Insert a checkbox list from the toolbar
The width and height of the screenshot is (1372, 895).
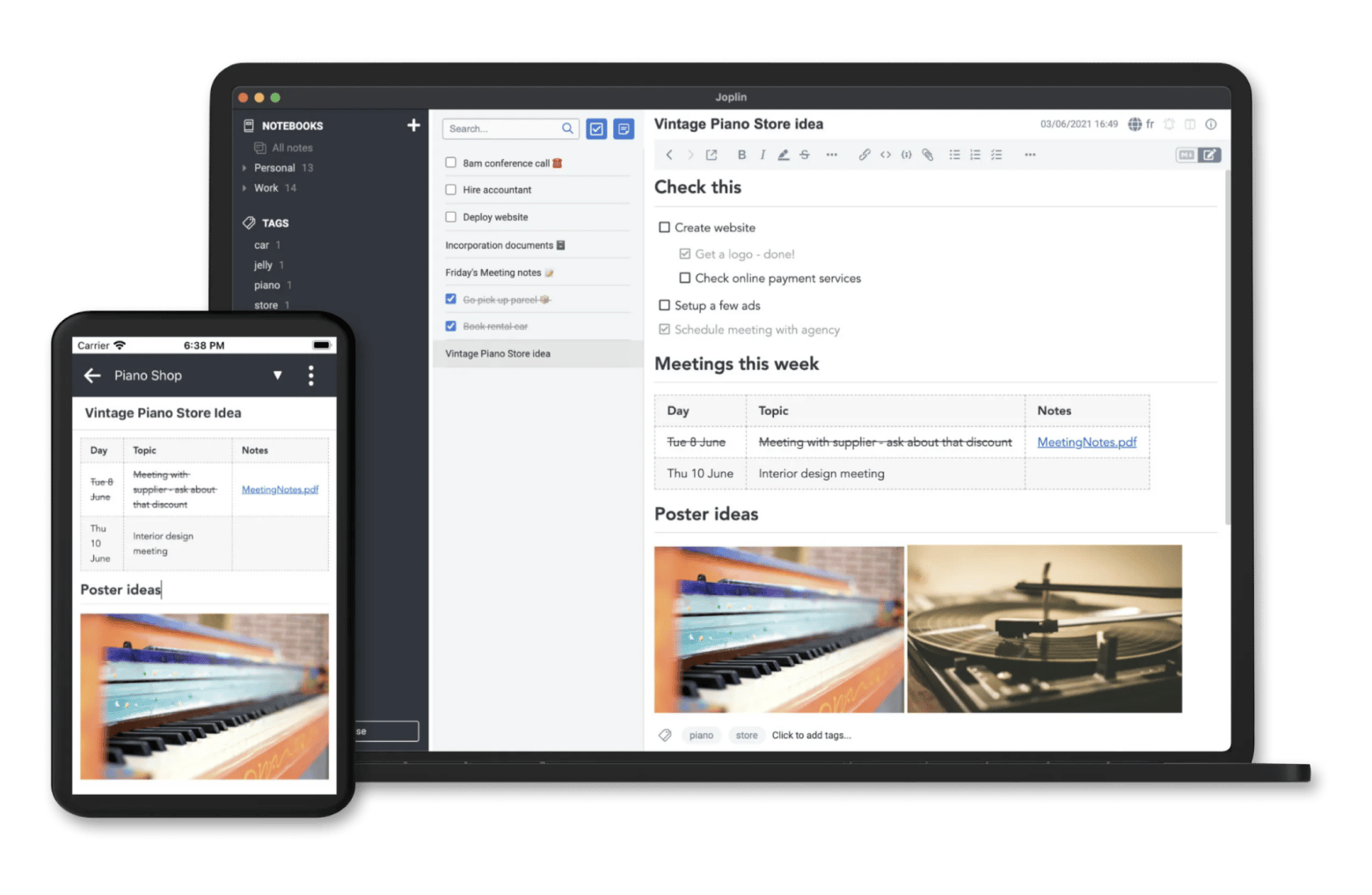click(x=996, y=155)
